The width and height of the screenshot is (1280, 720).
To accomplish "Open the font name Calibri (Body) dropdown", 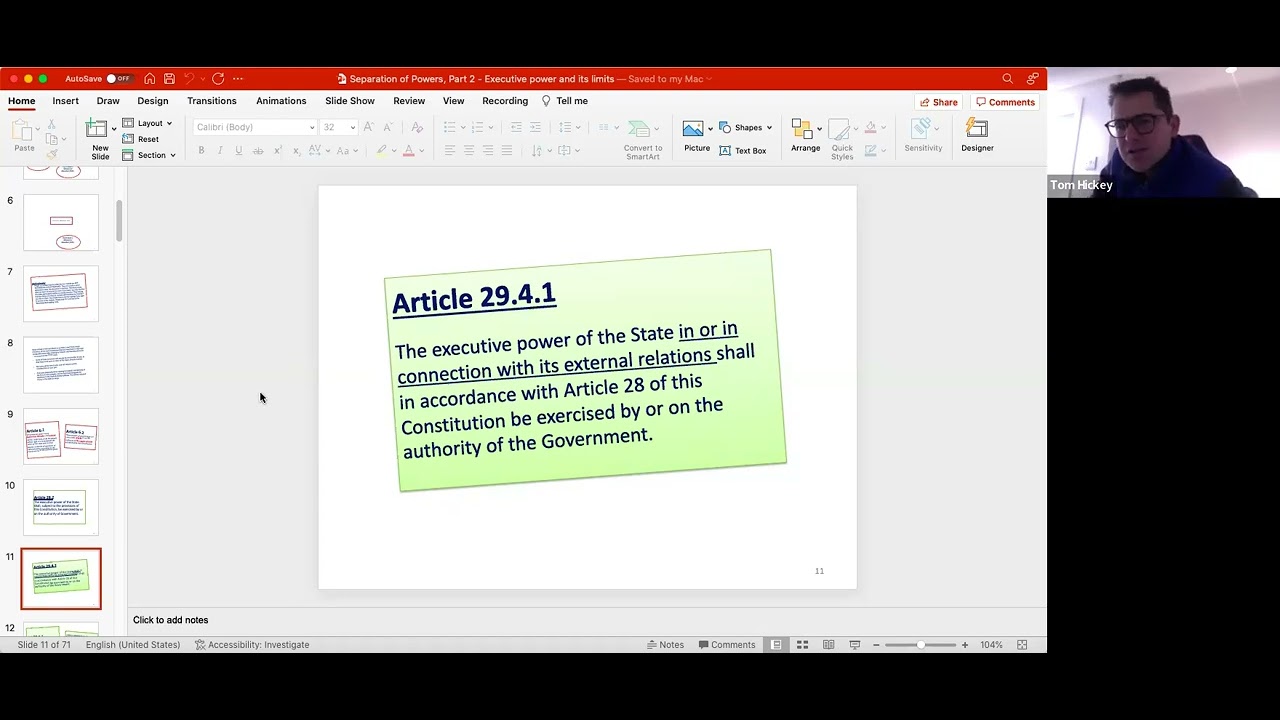I will click(x=312, y=127).
